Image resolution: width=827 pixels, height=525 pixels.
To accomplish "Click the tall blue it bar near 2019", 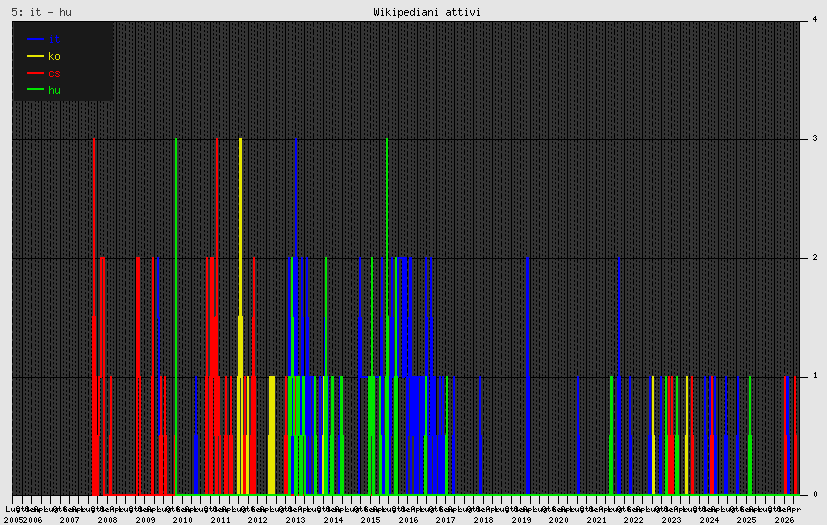I will [527, 376].
